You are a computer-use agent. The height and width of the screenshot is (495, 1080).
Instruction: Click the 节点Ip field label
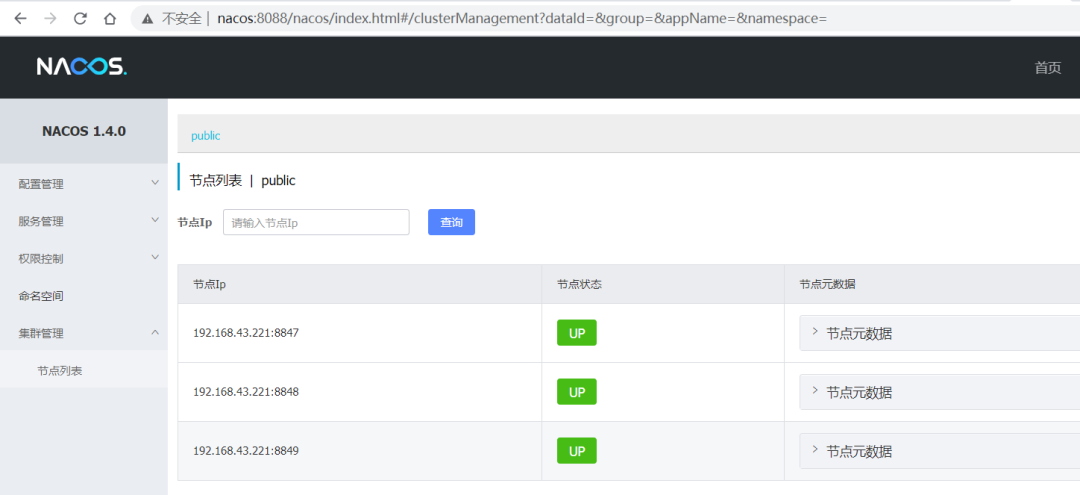pyautogui.click(x=195, y=222)
